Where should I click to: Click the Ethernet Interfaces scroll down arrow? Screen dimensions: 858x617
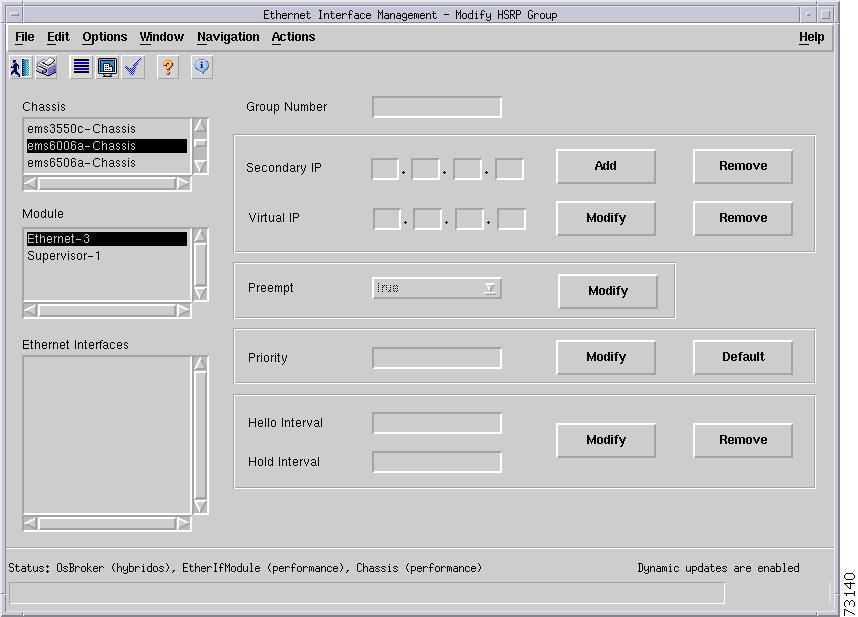pyautogui.click(x=201, y=506)
